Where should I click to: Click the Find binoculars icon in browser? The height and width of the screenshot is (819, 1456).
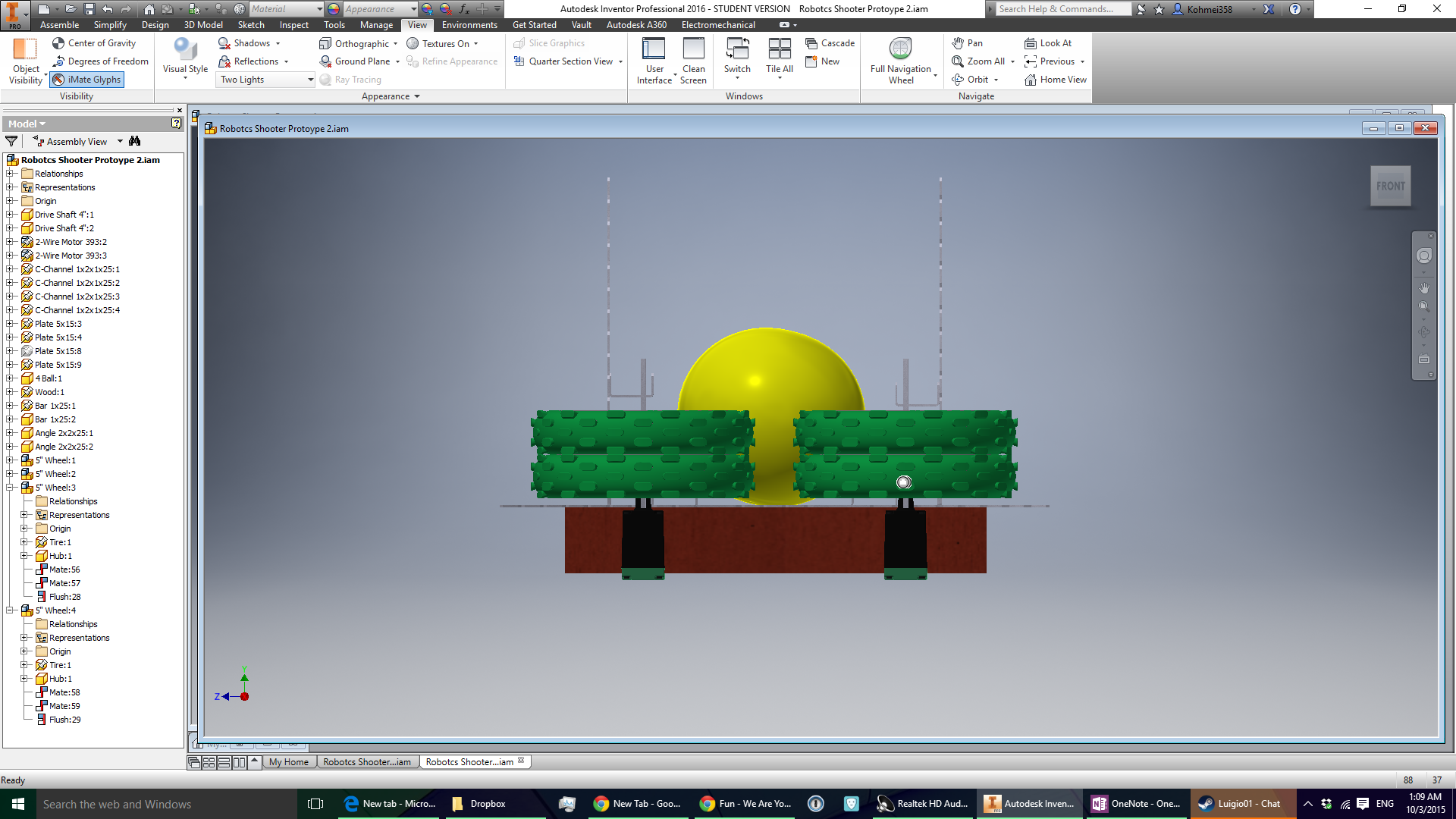click(135, 141)
